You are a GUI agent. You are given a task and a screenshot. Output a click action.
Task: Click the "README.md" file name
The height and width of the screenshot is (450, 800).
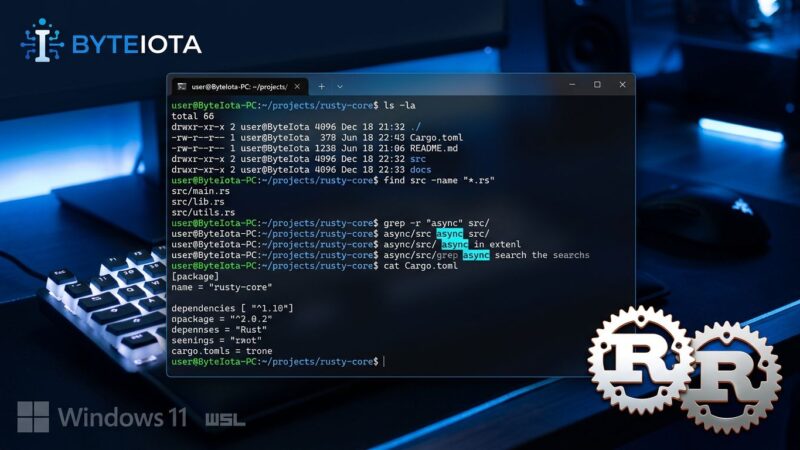pyautogui.click(x=434, y=148)
